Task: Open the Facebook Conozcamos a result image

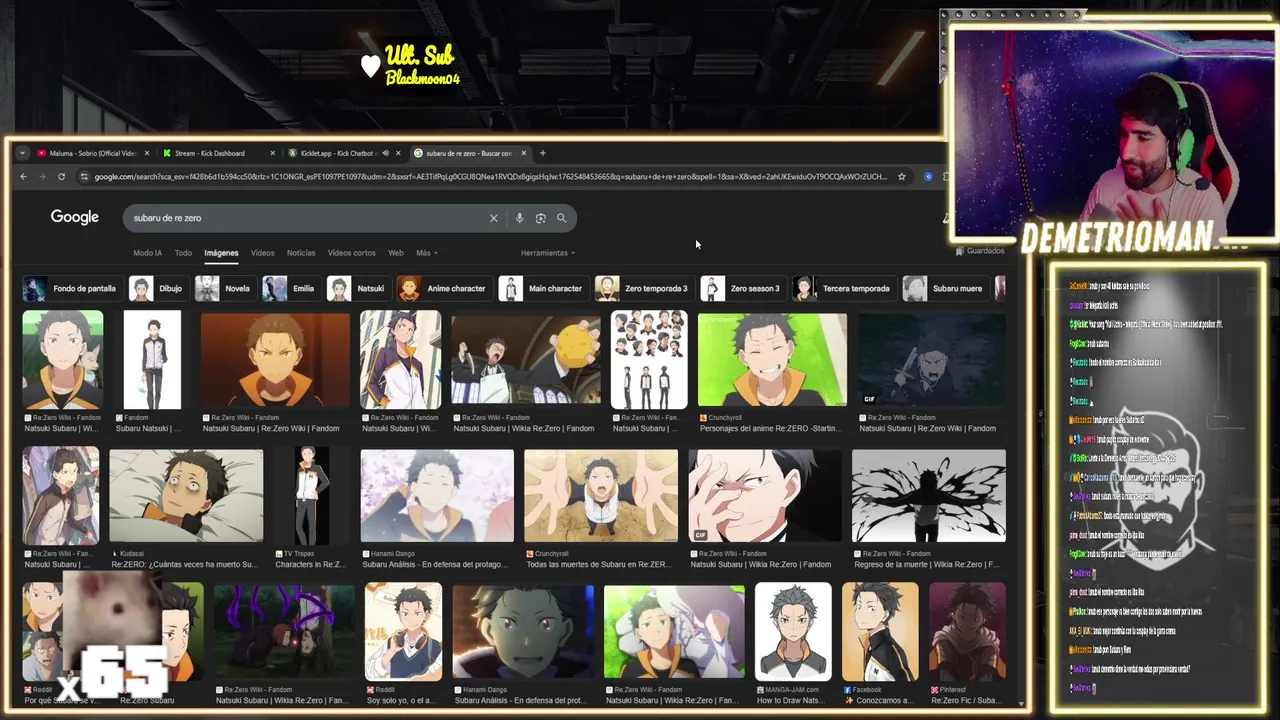Action: [x=880, y=632]
